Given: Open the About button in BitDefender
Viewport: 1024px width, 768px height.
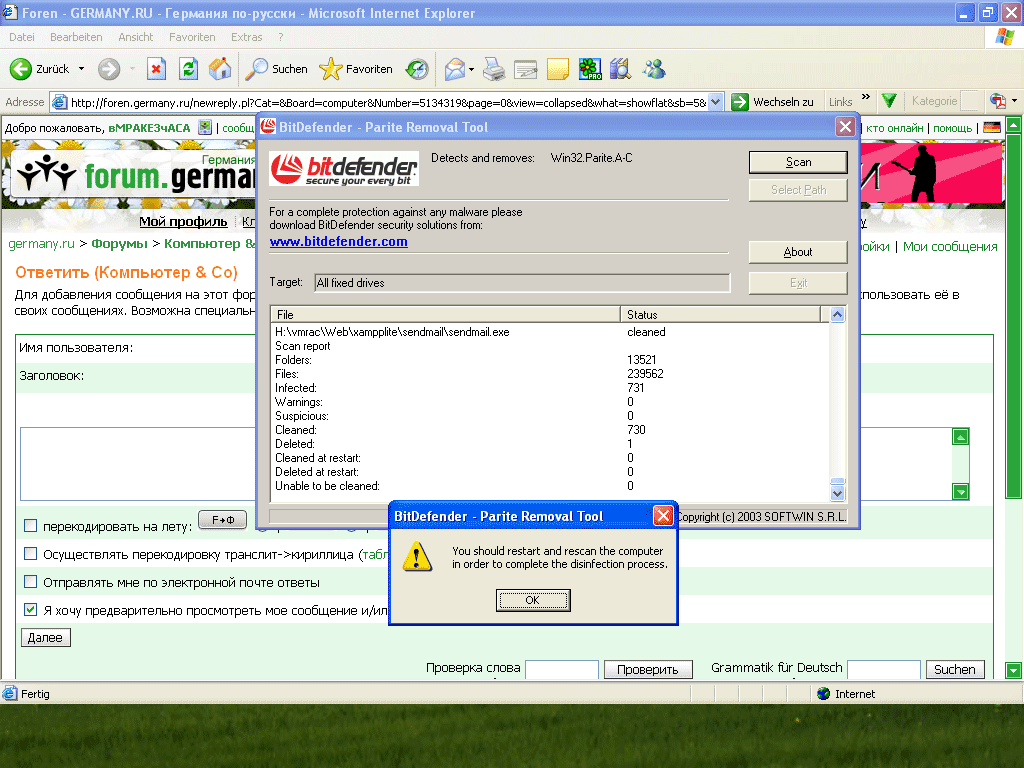Looking at the screenshot, I should 798,252.
